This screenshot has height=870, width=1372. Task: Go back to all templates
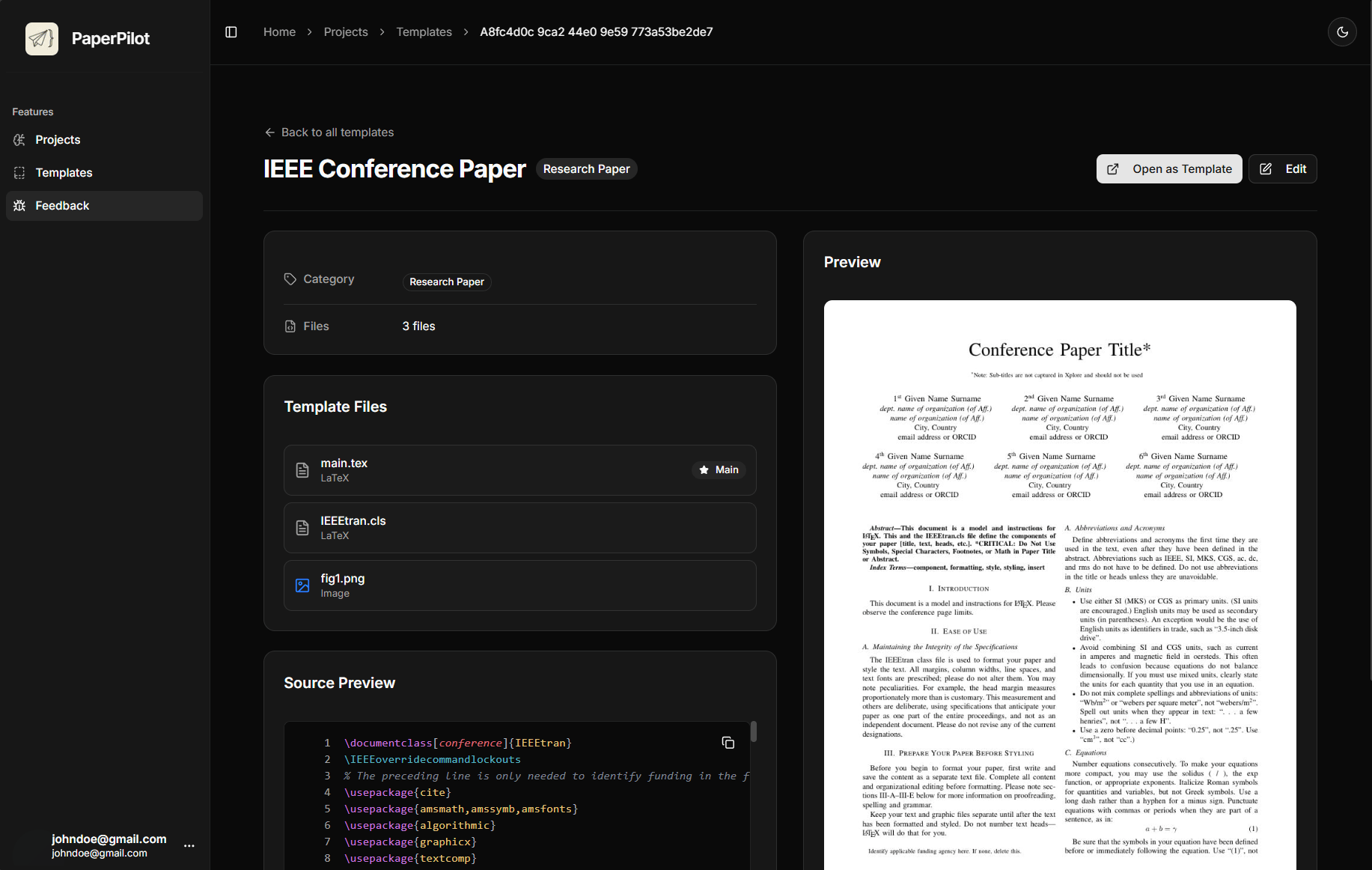(x=329, y=133)
